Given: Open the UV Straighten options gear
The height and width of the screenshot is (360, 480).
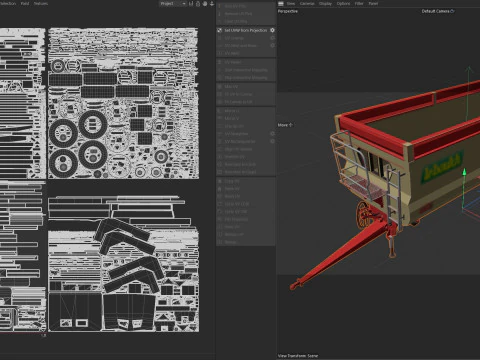Looking at the screenshot, I should [x=272, y=134].
